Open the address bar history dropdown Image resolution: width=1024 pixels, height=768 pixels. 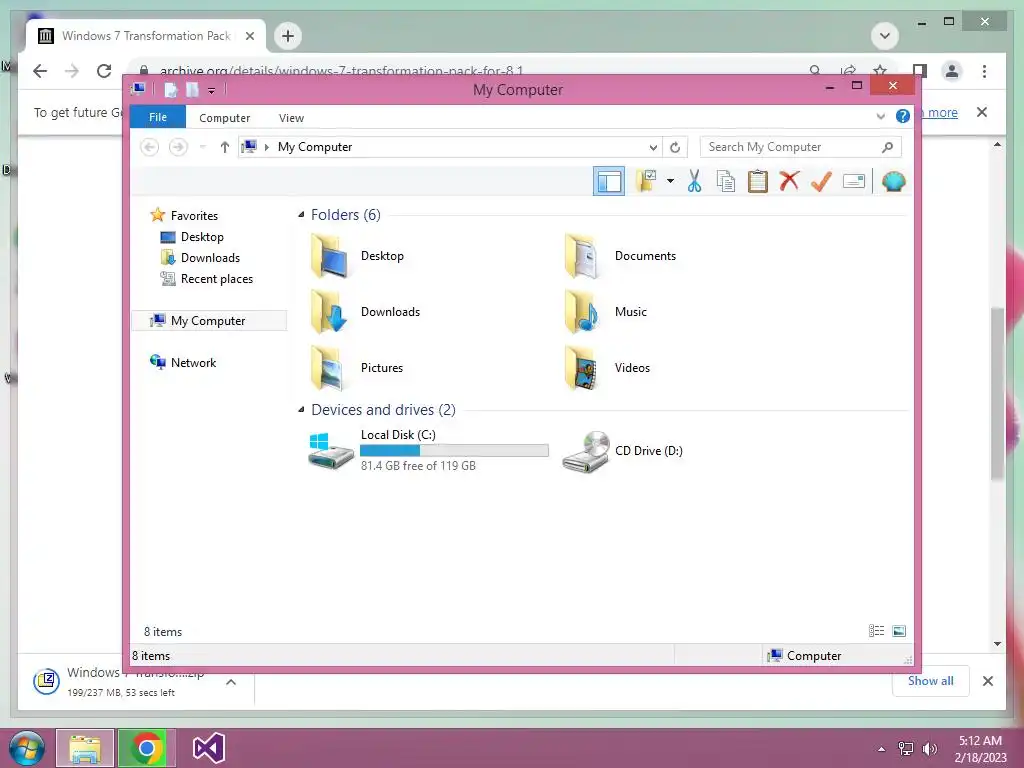tap(653, 148)
